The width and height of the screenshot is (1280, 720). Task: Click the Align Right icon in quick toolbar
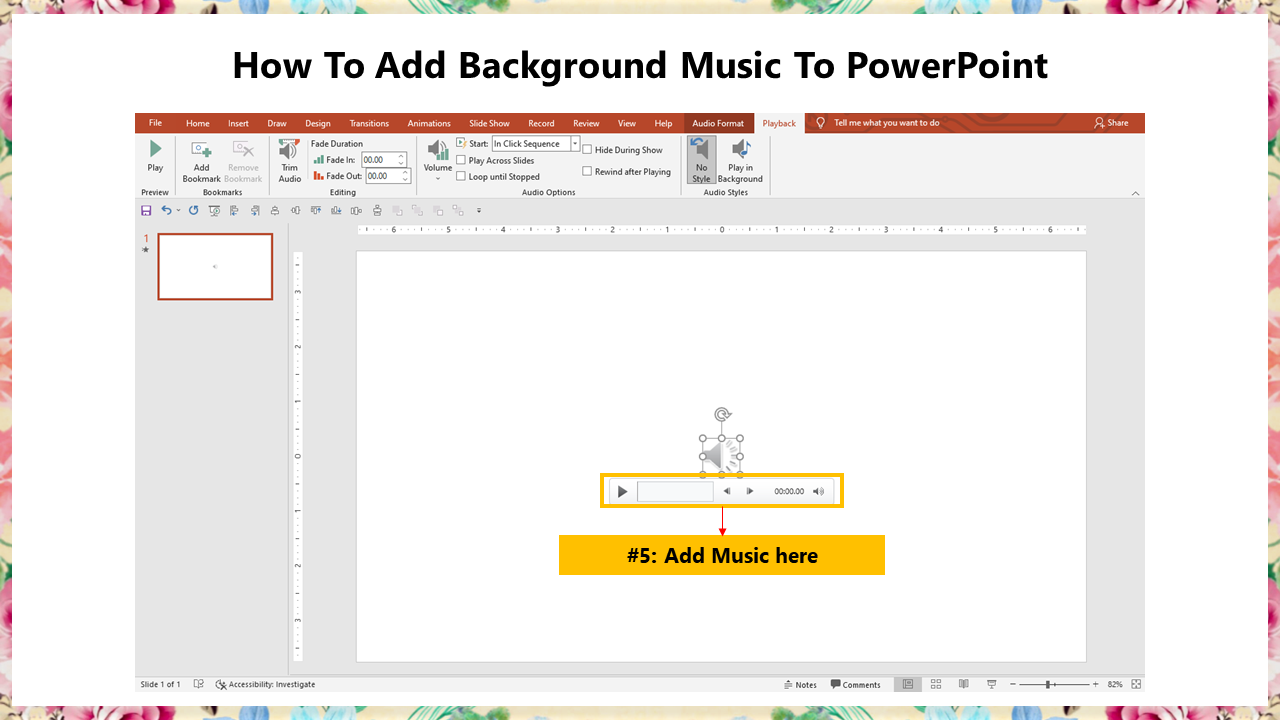point(255,210)
